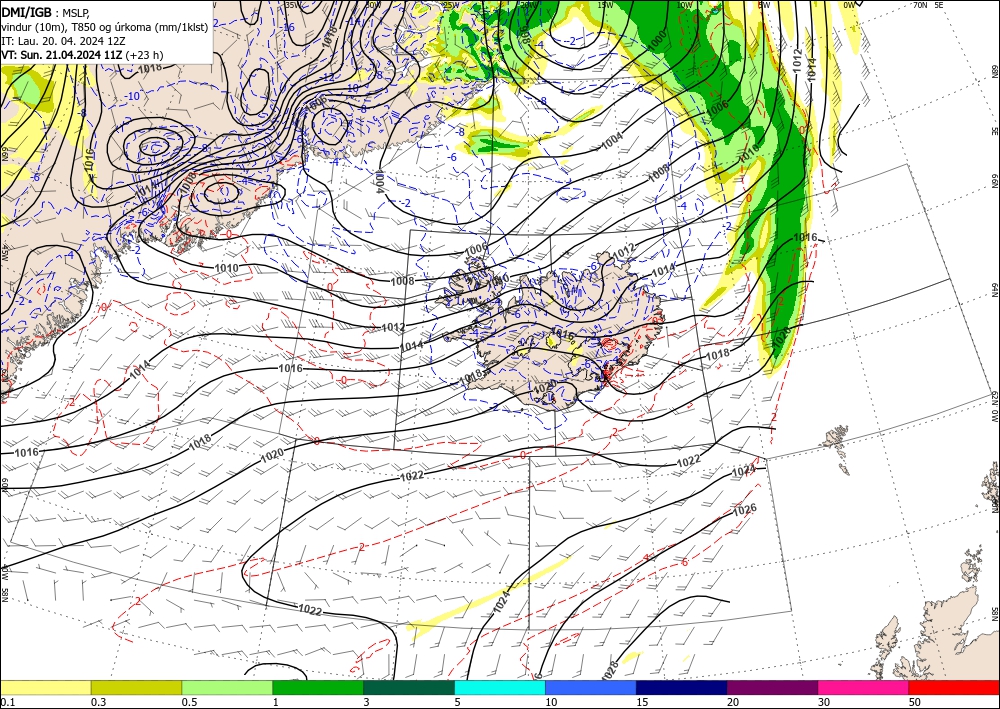Screen dimensions: 1000x709
Task: Click the "0.3" legend value label
Action: click(x=98, y=702)
